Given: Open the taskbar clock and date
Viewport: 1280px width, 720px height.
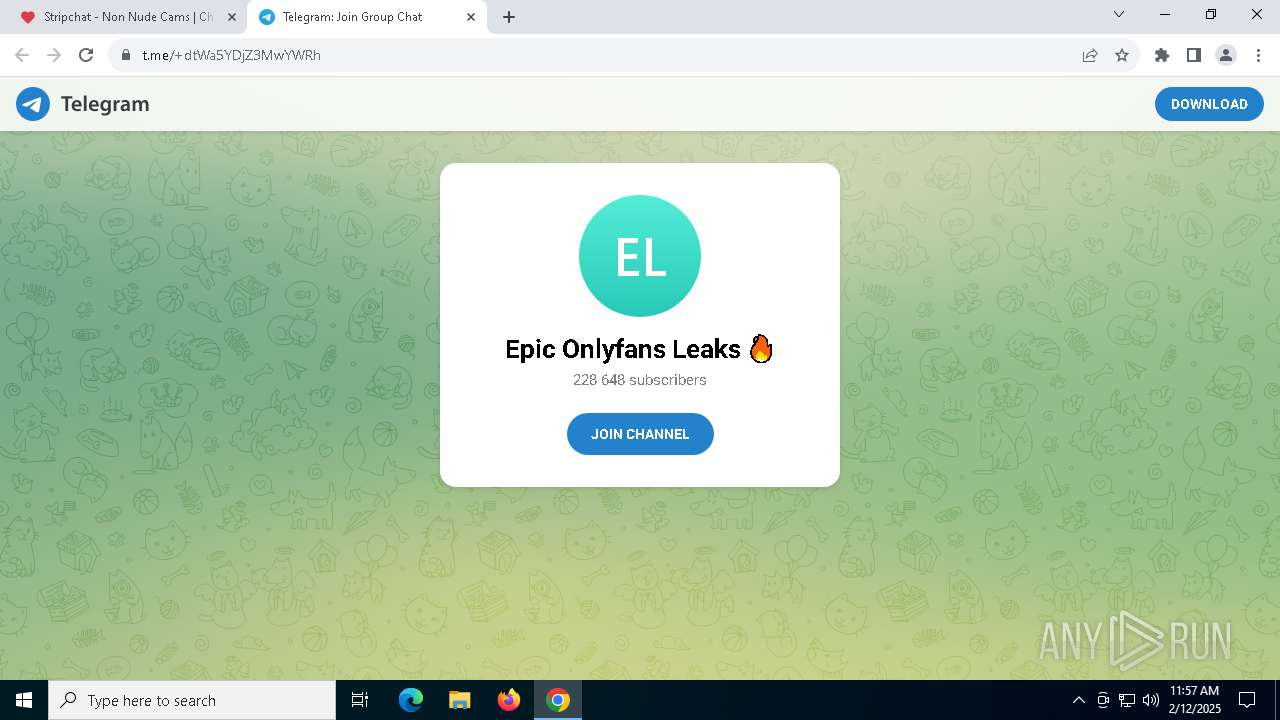Looking at the screenshot, I should pos(1195,700).
